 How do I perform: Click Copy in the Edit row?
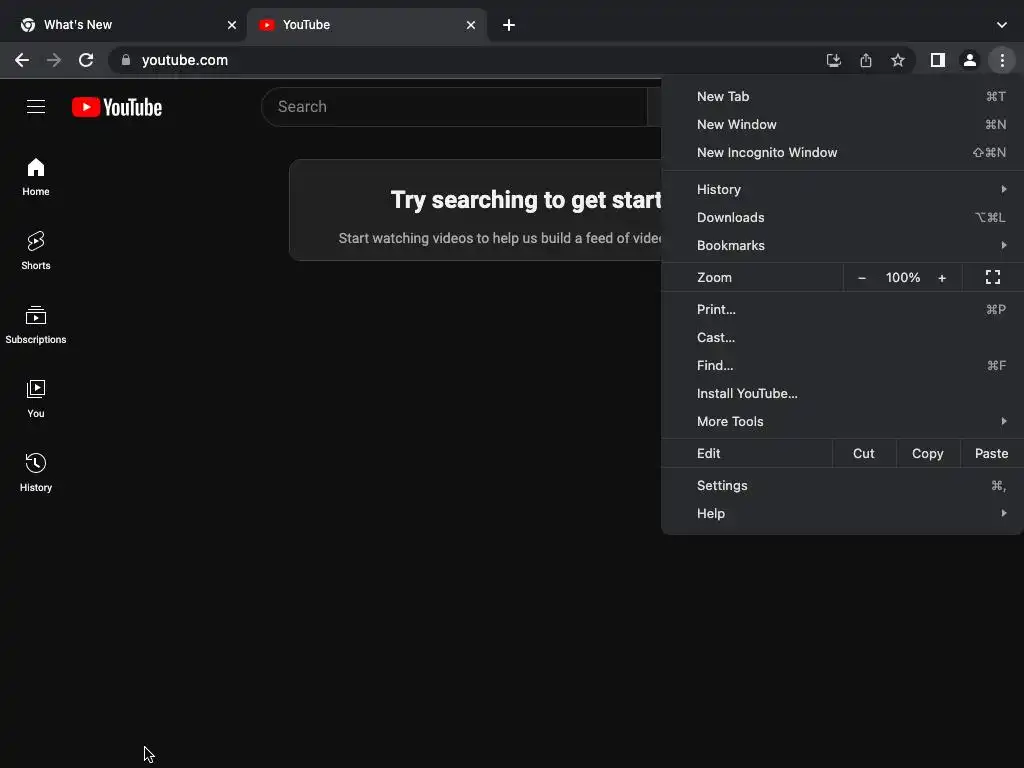click(x=927, y=453)
